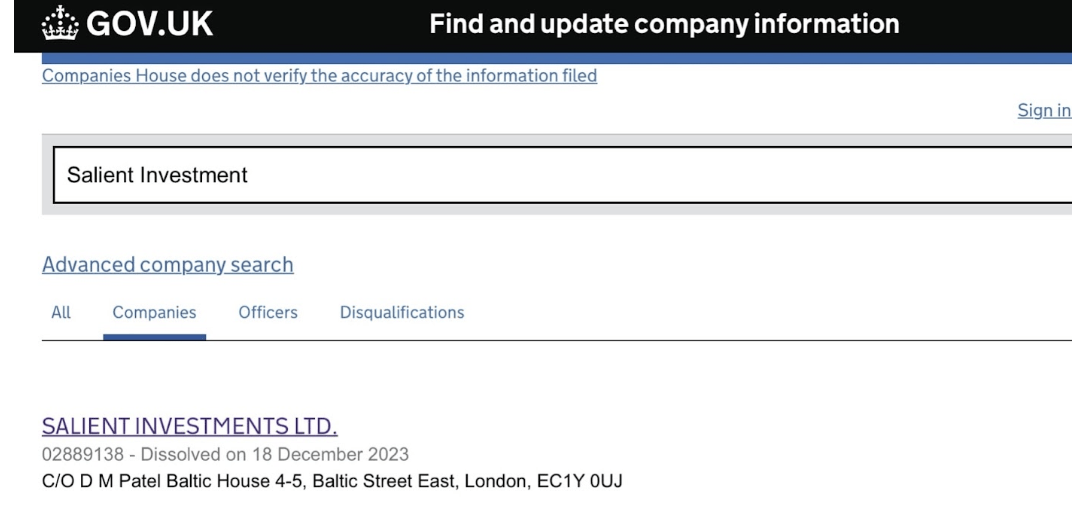Click the Baltic House registered address line
The height and width of the screenshot is (518, 1072).
(332, 481)
